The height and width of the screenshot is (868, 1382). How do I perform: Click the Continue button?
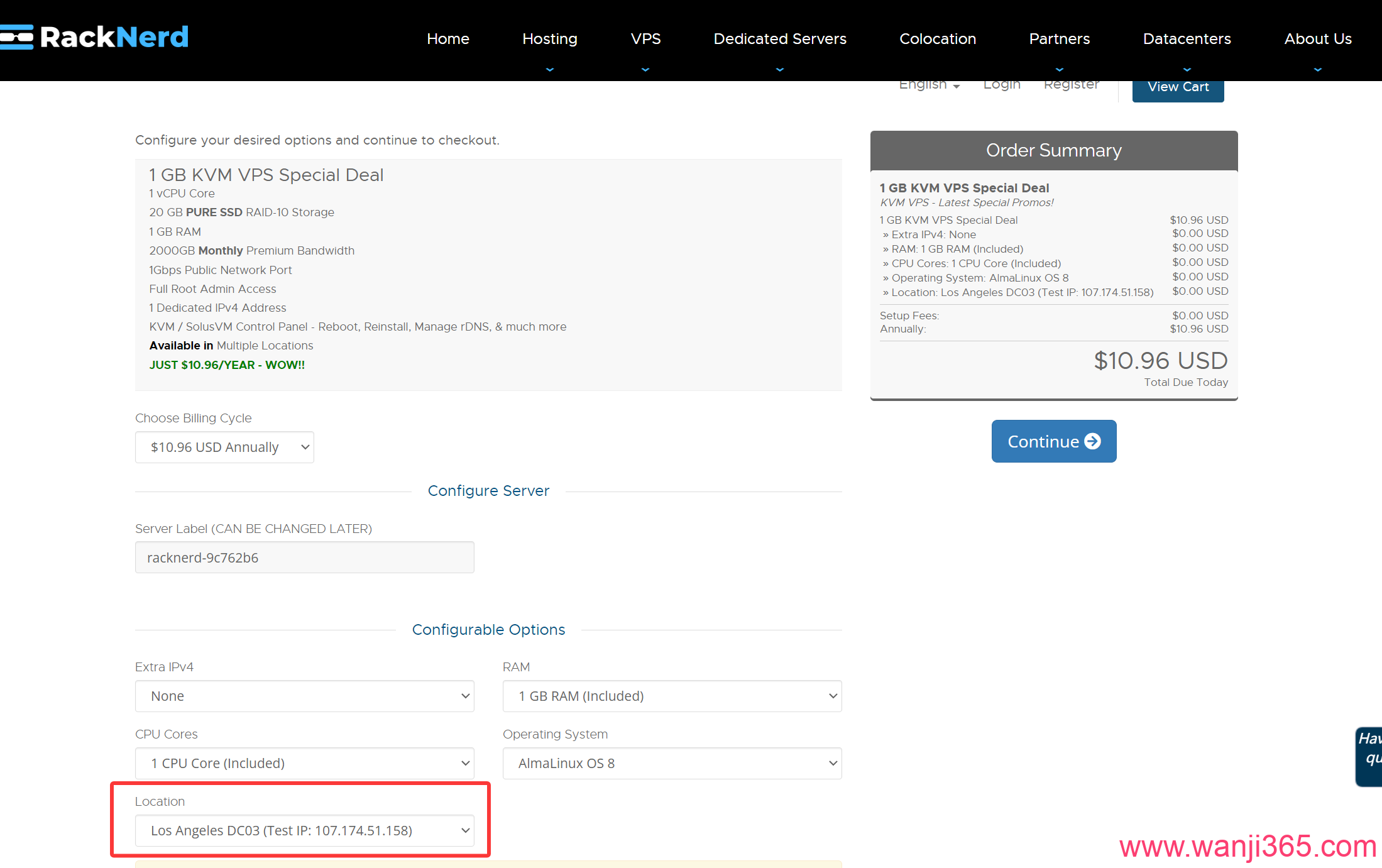(1054, 441)
